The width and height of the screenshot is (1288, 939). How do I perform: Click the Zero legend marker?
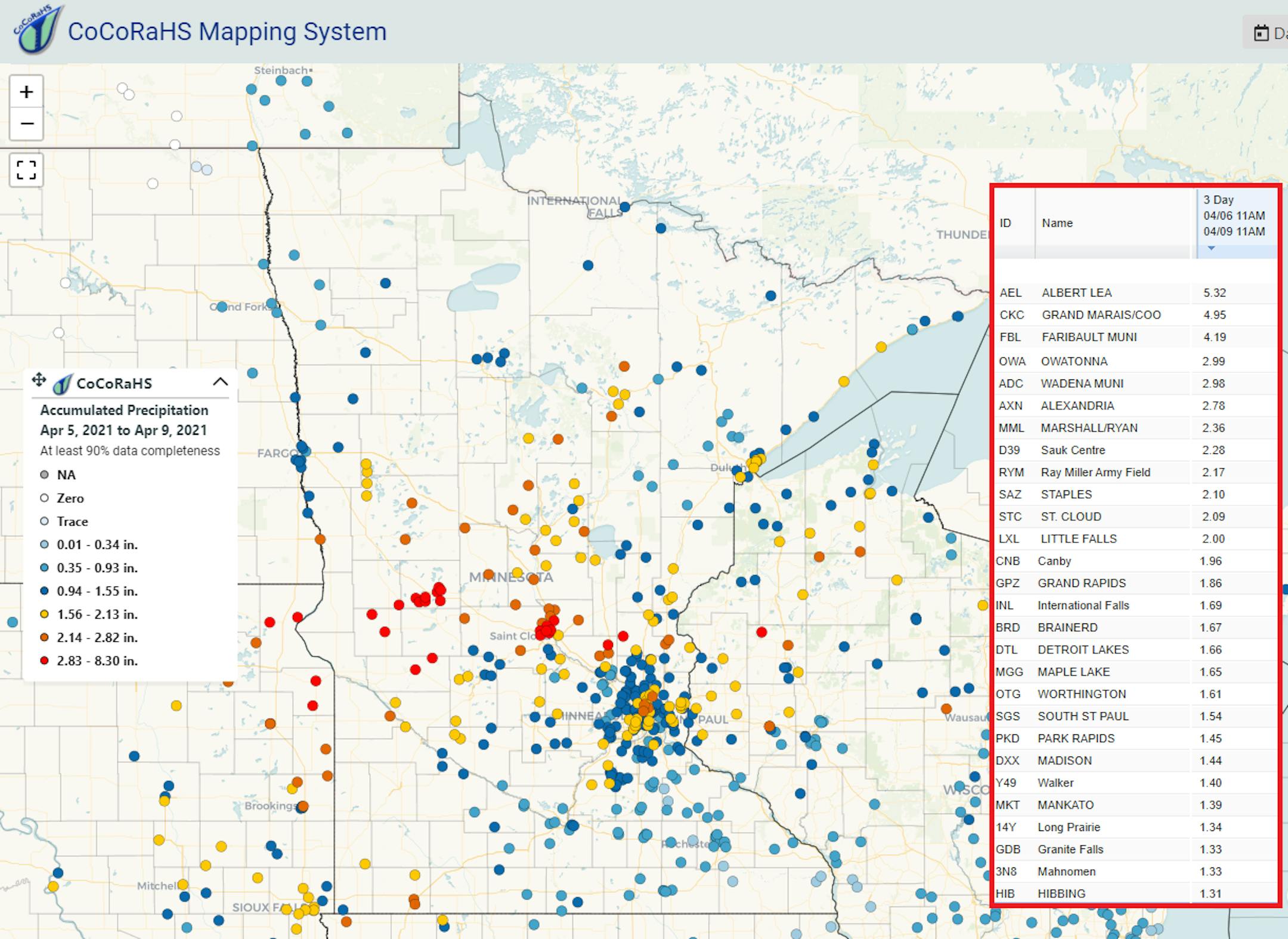point(44,498)
